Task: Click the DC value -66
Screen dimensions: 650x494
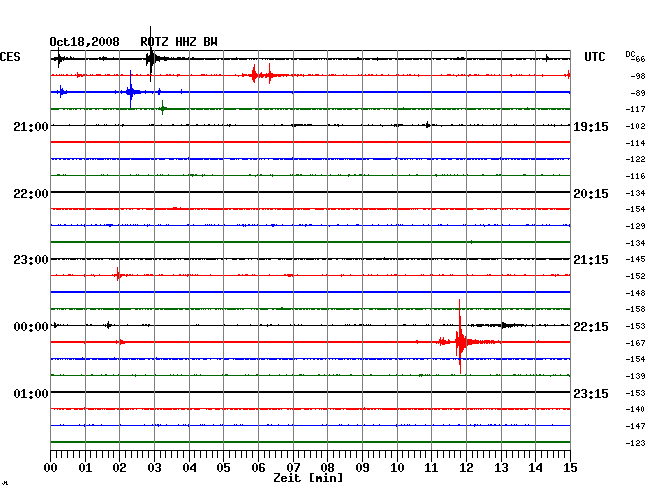Action: click(638, 59)
